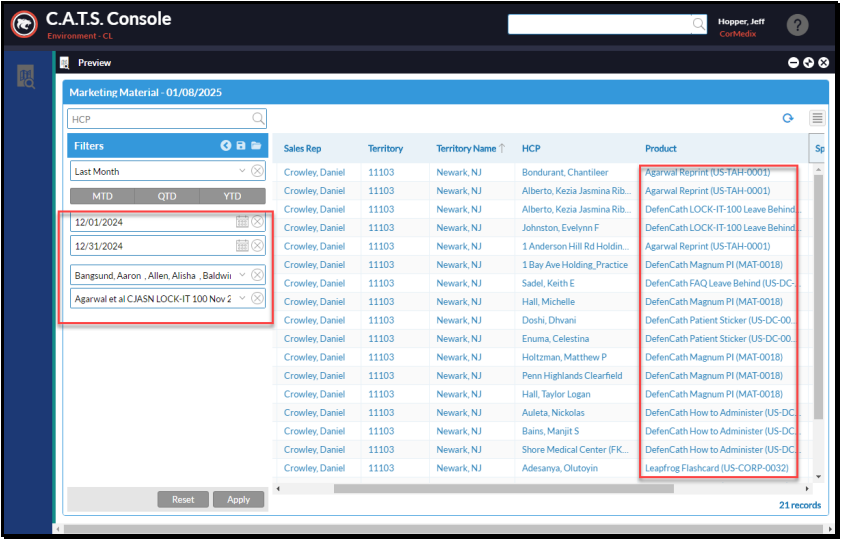Click the Territory Name sort arrow
Screen dimensions: 841x539
502,148
